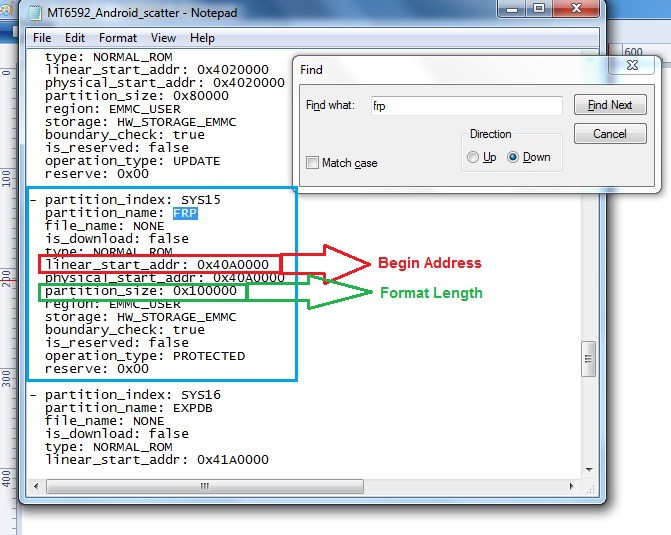The width and height of the screenshot is (671, 535).
Task: Open the Help menu
Action: coord(202,38)
